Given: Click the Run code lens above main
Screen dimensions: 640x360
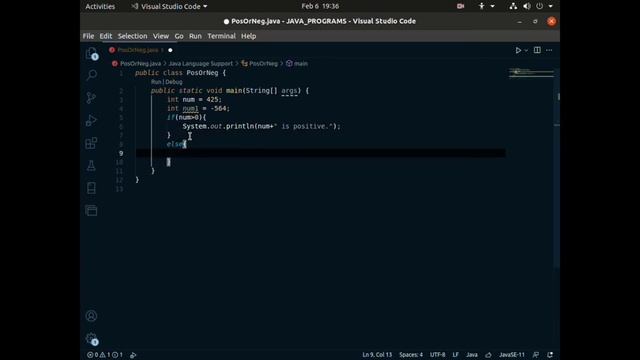Looking at the screenshot, I should pyautogui.click(x=156, y=82).
